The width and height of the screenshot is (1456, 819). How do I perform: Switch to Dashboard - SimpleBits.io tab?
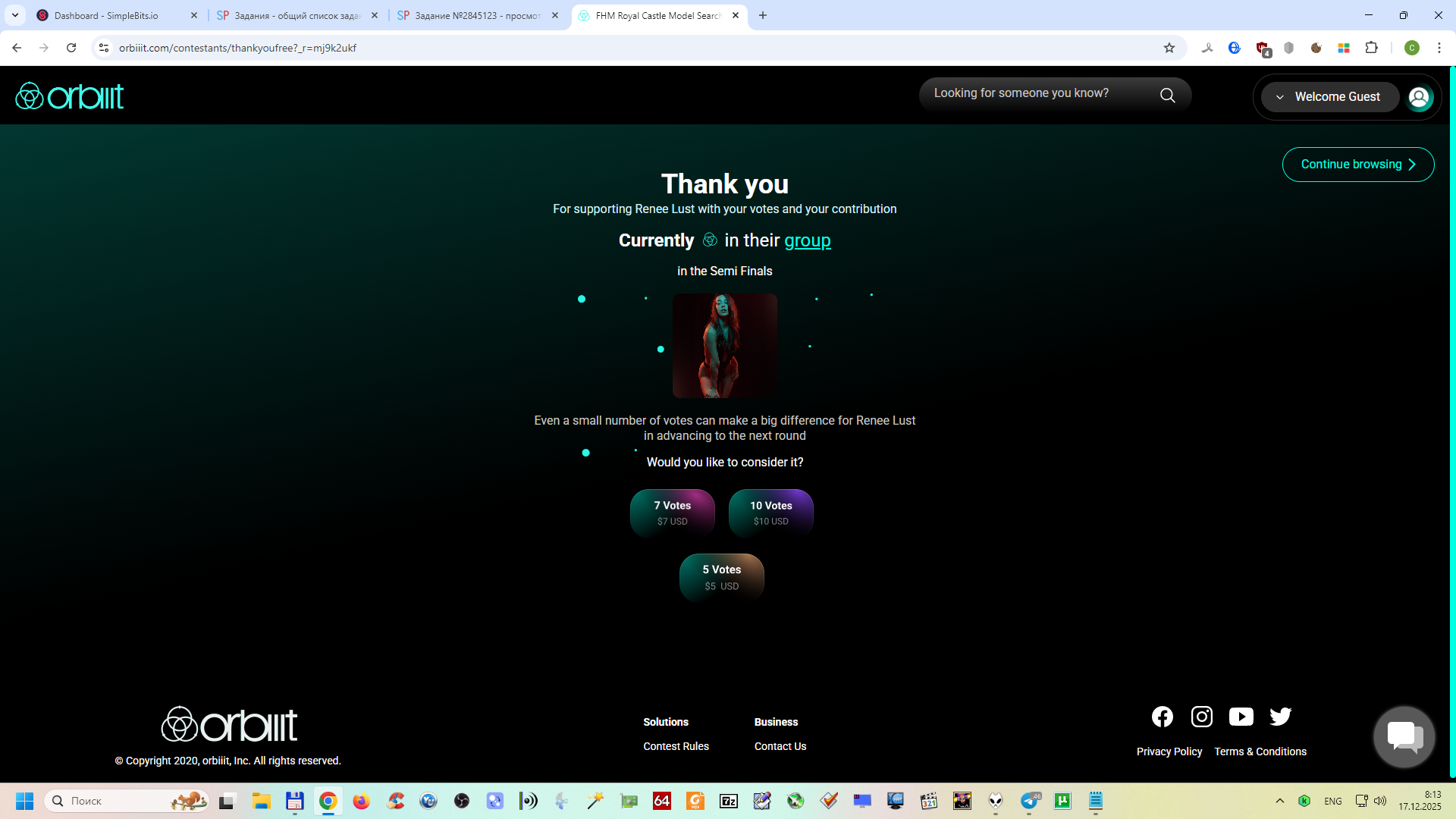pos(106,15)
